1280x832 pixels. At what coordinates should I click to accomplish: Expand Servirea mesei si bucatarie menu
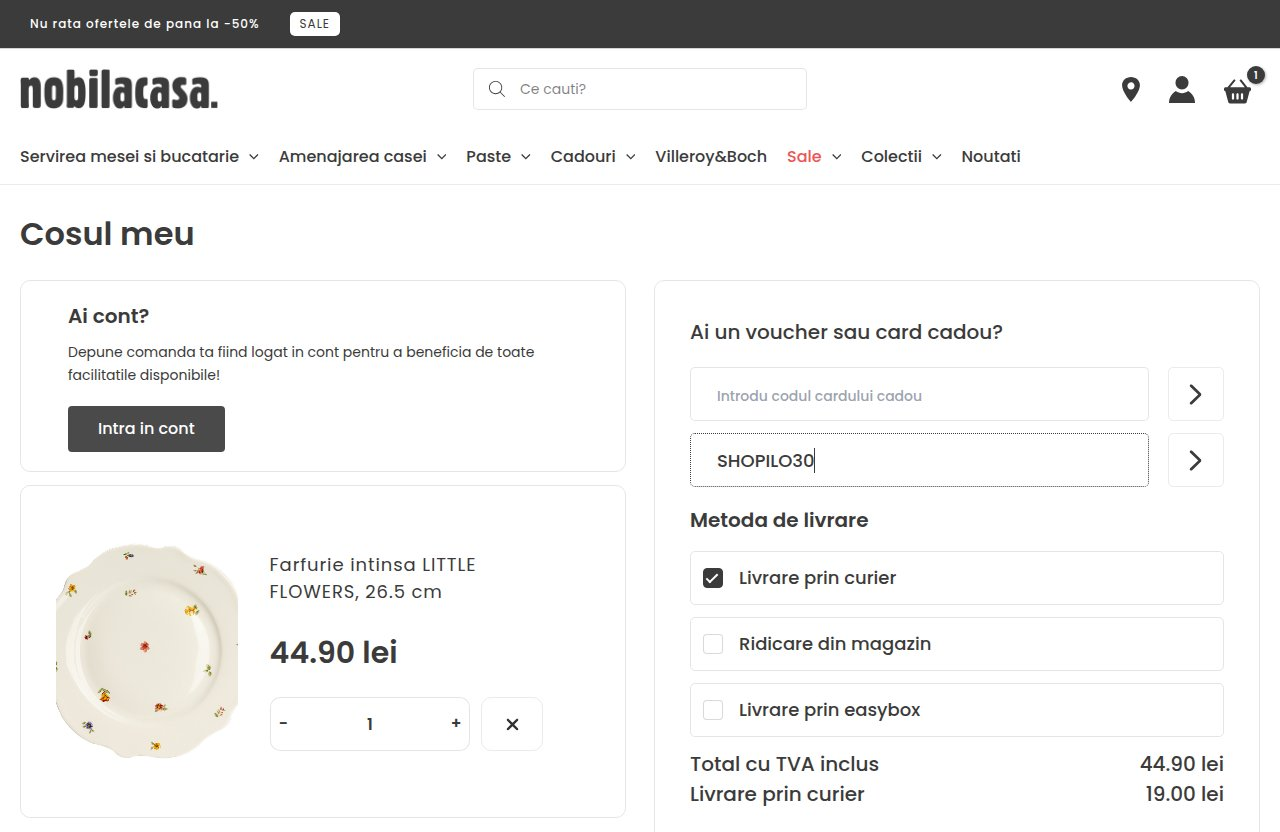click(139, 156)
